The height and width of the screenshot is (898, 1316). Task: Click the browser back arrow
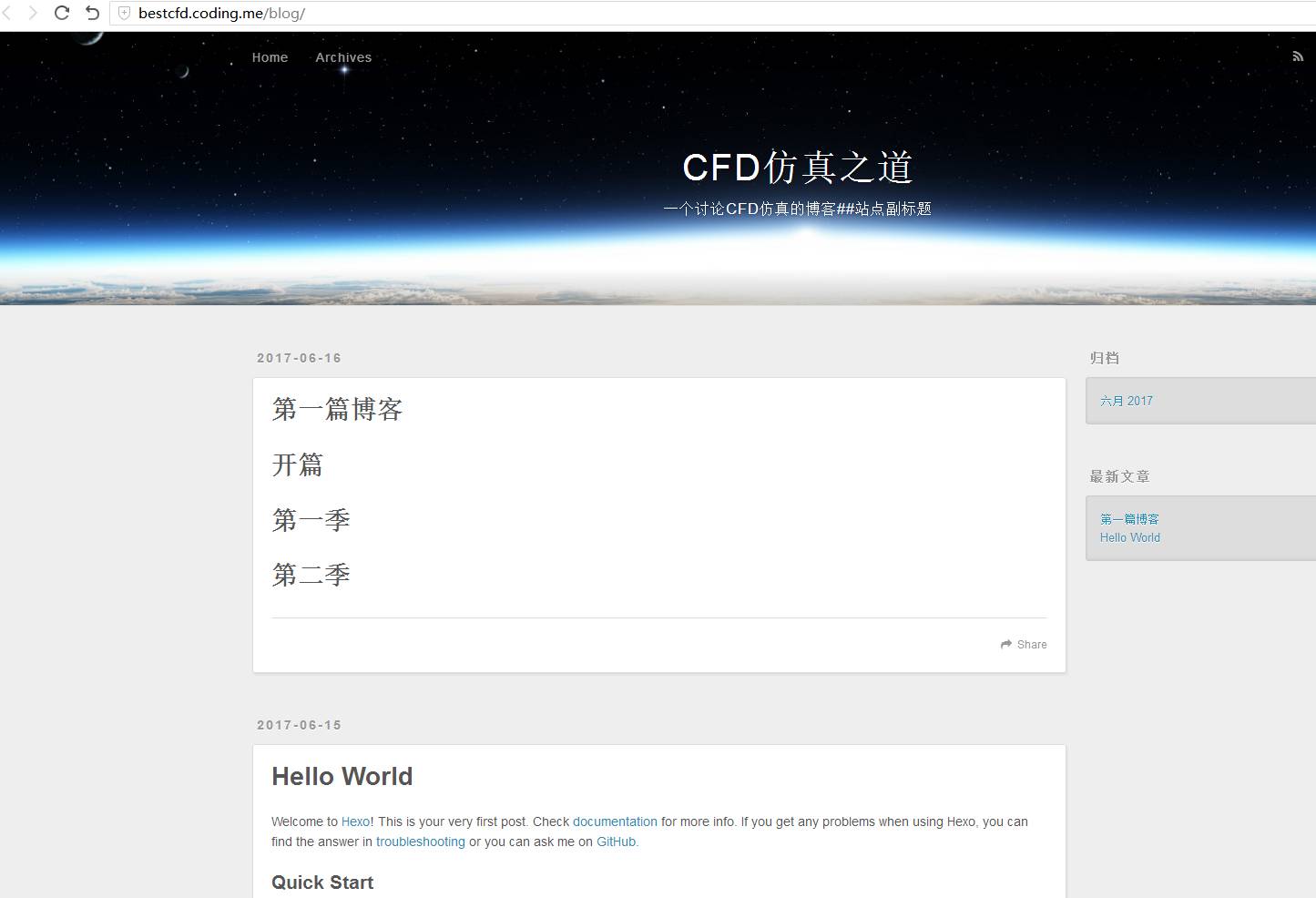tap(6, 13)
